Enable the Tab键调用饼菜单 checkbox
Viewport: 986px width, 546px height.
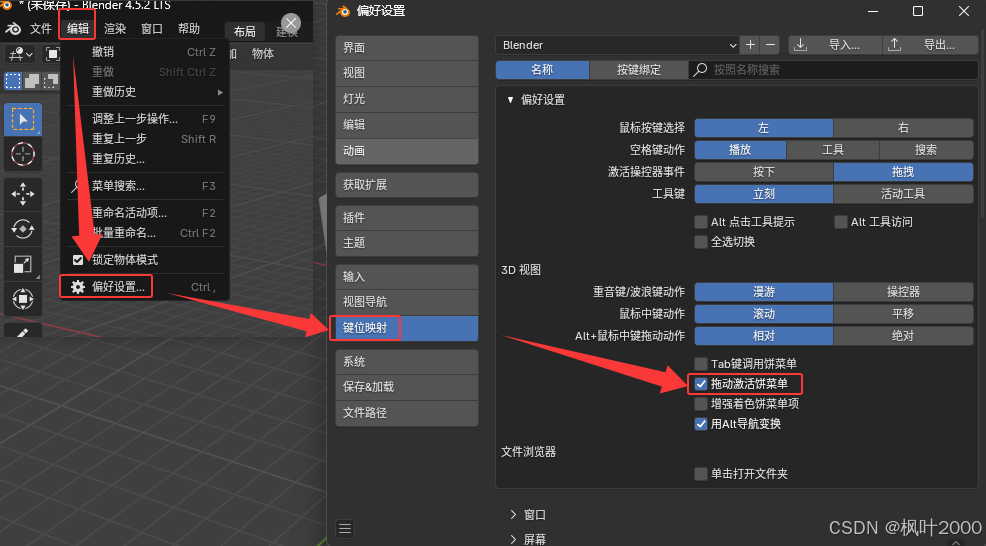click(701, 364)
